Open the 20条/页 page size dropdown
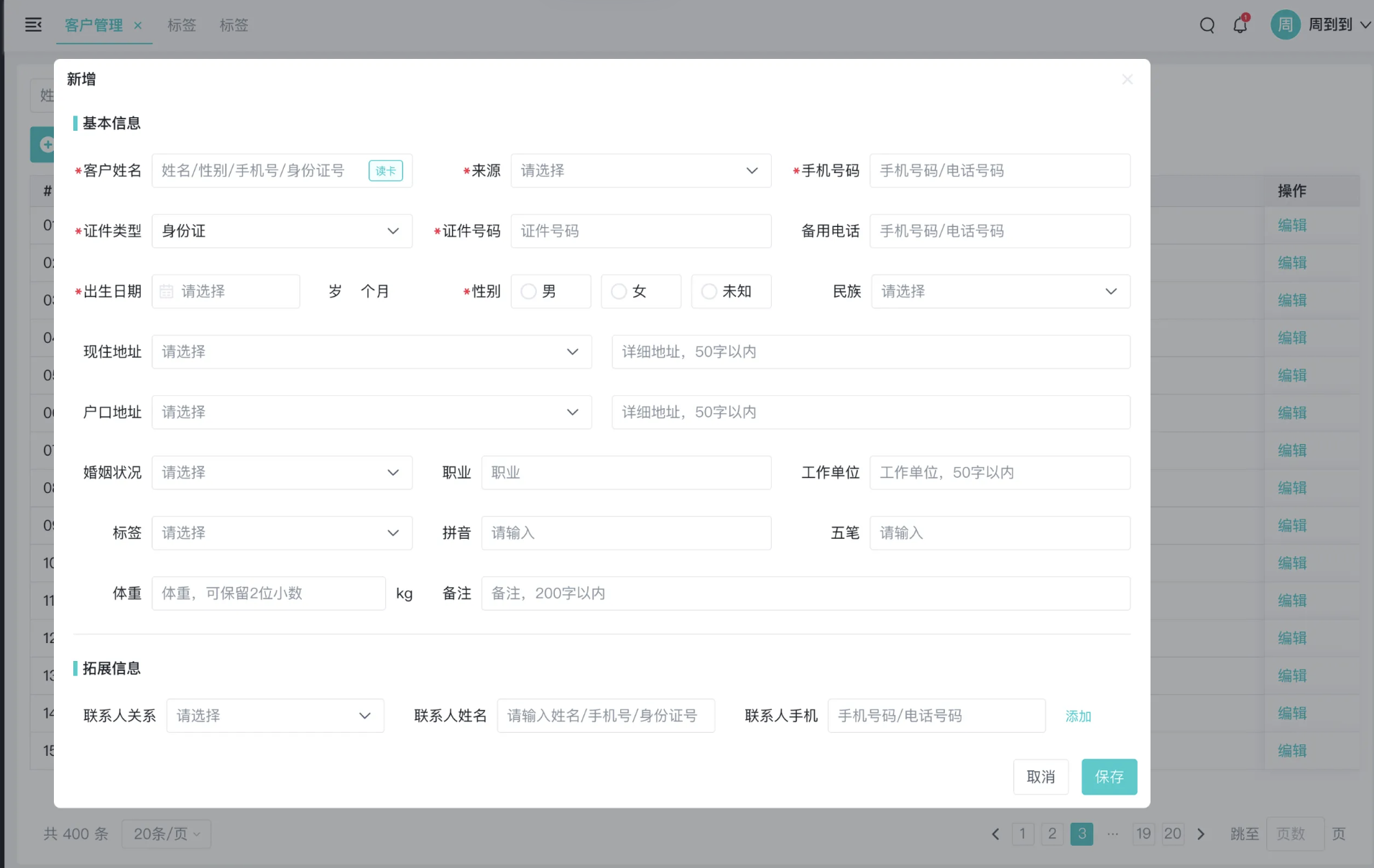Image resolution: width=1374 pixels, height=868 pixels. pyautogui.click(x=166, y=834)
